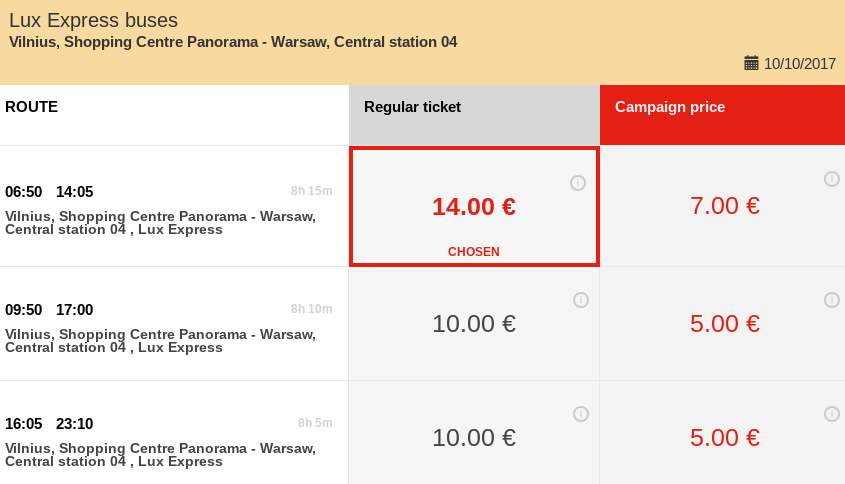The height and width of the screenshot is (484, 845).
Task: Select the 06:50 to 14:05 route row
Action: tap(174, 206)
